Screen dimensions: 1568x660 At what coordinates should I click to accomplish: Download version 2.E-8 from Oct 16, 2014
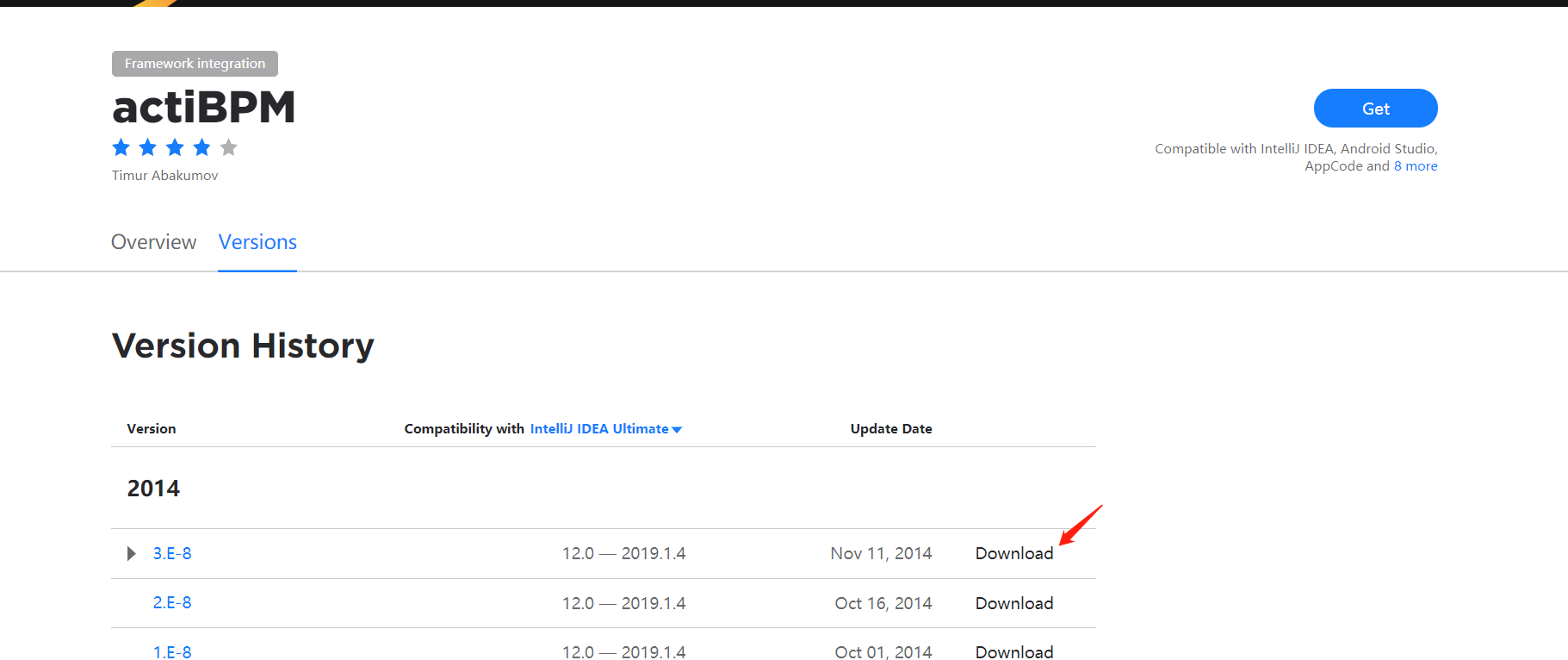1014,603
